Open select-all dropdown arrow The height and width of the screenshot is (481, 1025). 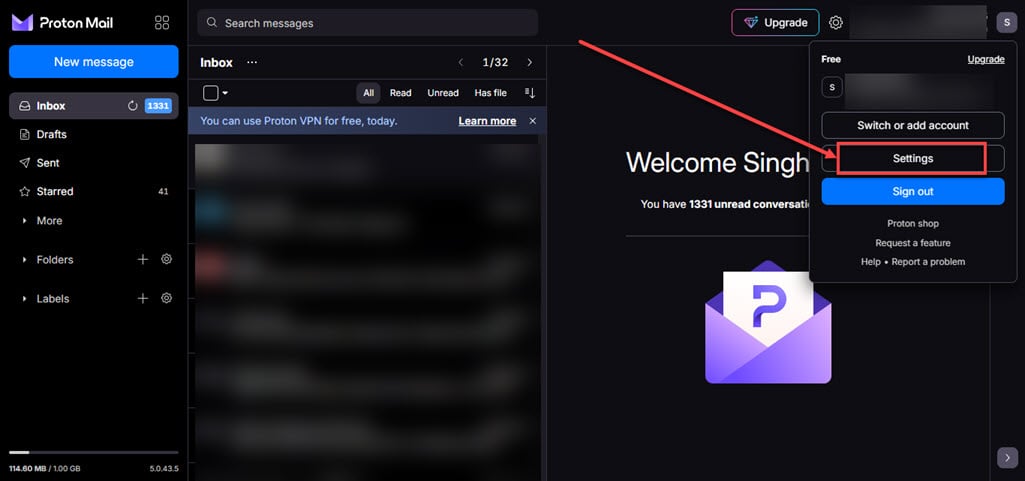[226, 93]
